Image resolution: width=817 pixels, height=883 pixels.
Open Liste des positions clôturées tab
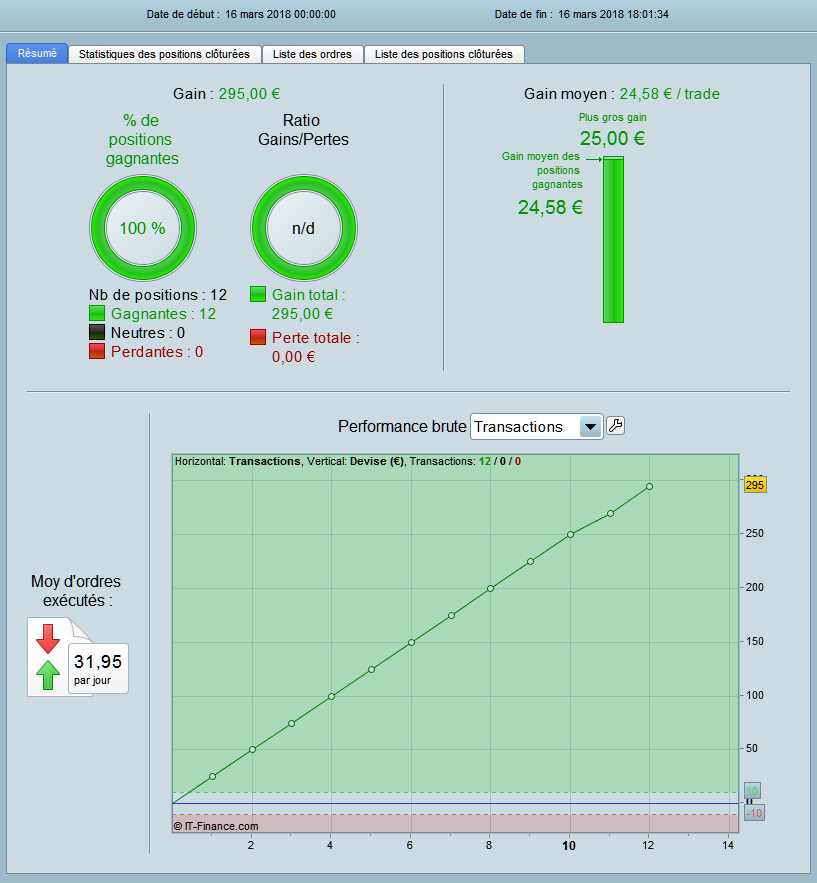444,54
